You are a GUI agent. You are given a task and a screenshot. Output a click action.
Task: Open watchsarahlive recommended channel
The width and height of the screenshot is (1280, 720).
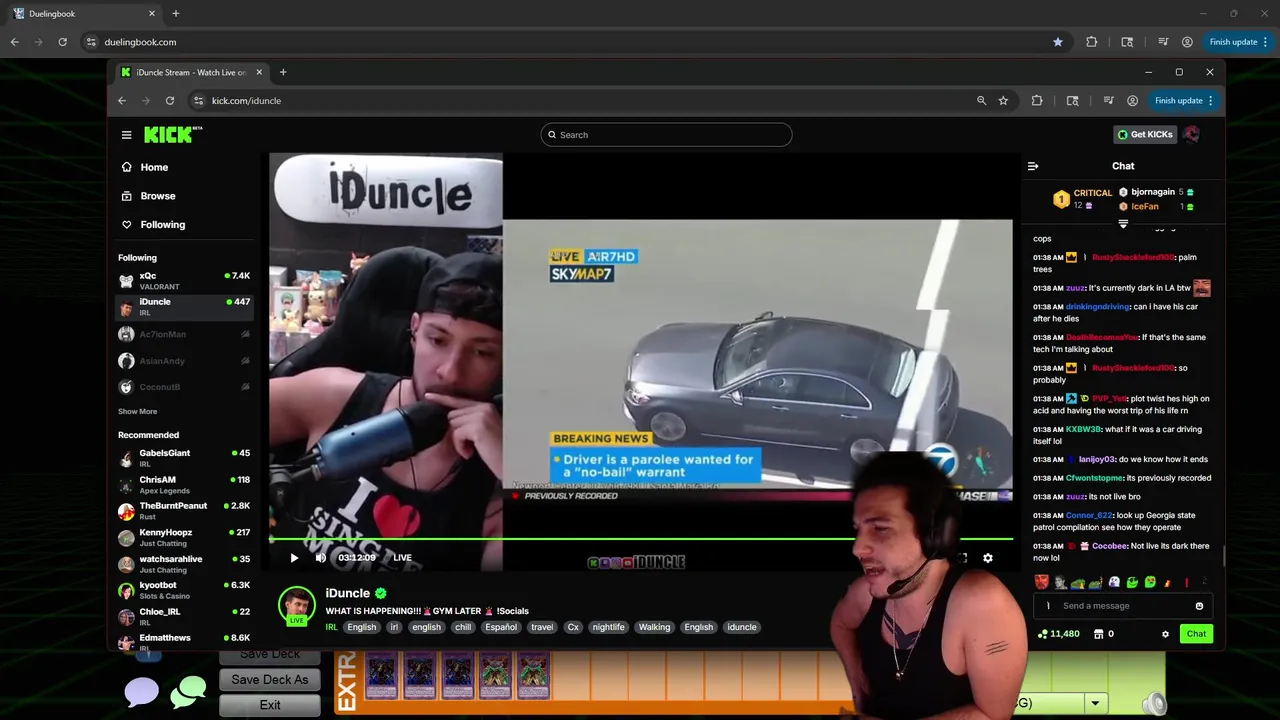coord(184,564)
